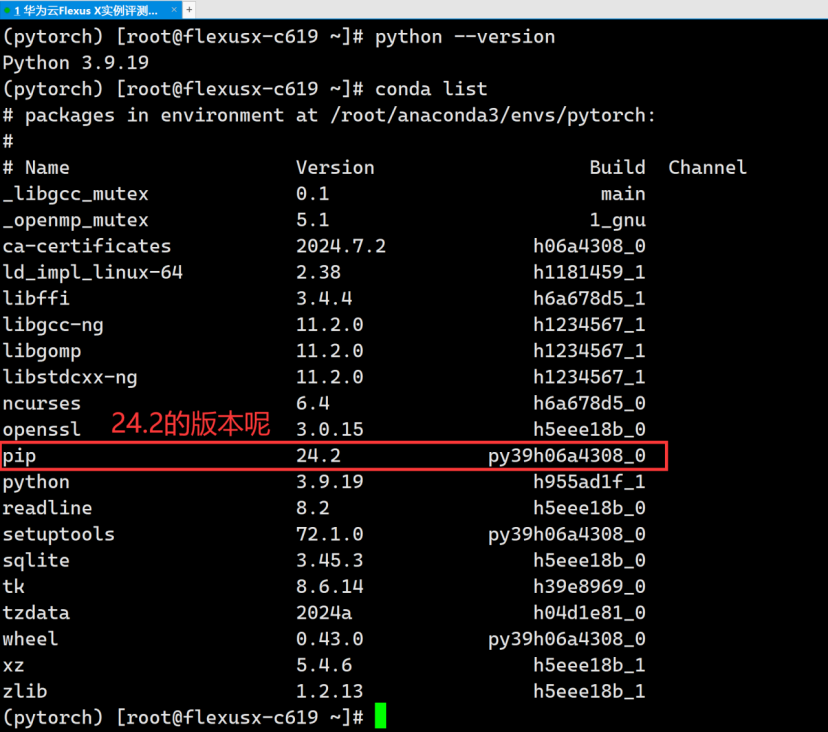Click build 'h39e8969_0' of tk
The height and width of the screenshot is (732, 828).
tap(589, 587)
